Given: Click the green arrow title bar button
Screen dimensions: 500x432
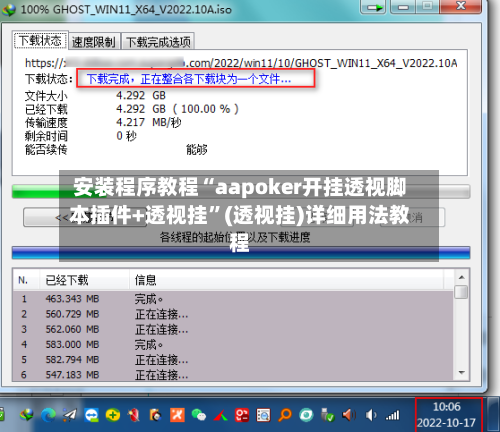Looking at the screenshot, I should (x=374, y=7).
